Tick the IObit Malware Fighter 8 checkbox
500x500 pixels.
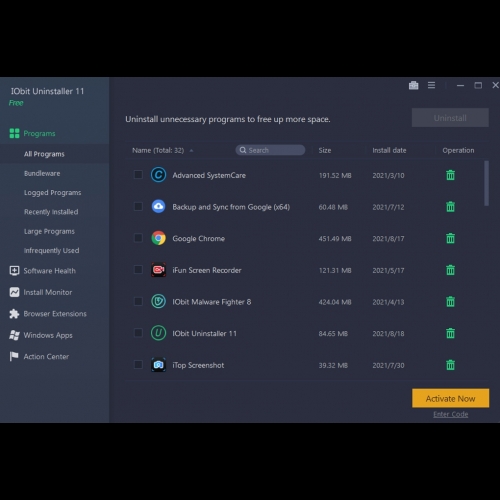[138, 301]
